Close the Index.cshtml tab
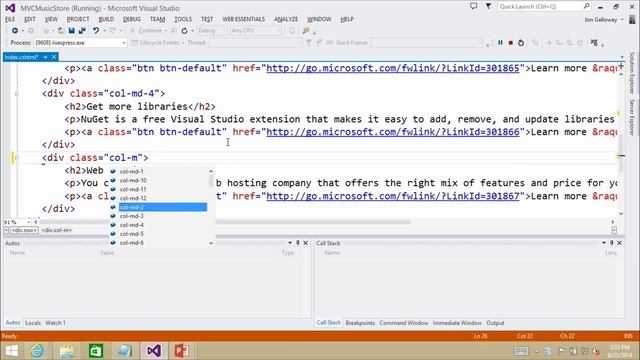Image resolution: width=640 pixels, height=360 pixels. tap(54, 57)
